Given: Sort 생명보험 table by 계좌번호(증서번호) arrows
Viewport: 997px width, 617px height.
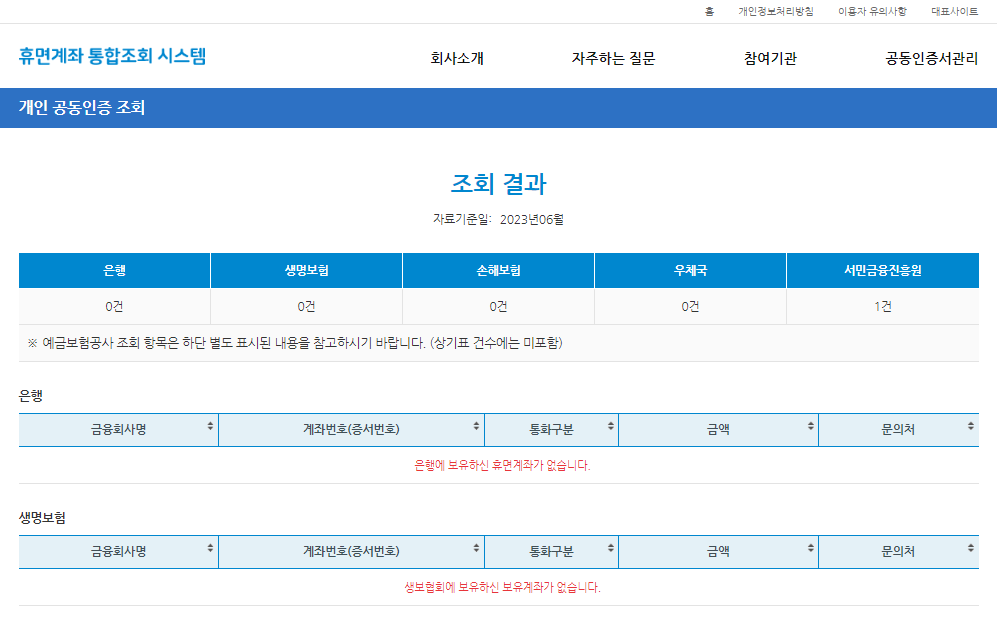Looking at the screenshot, I should tap(476, 548).
